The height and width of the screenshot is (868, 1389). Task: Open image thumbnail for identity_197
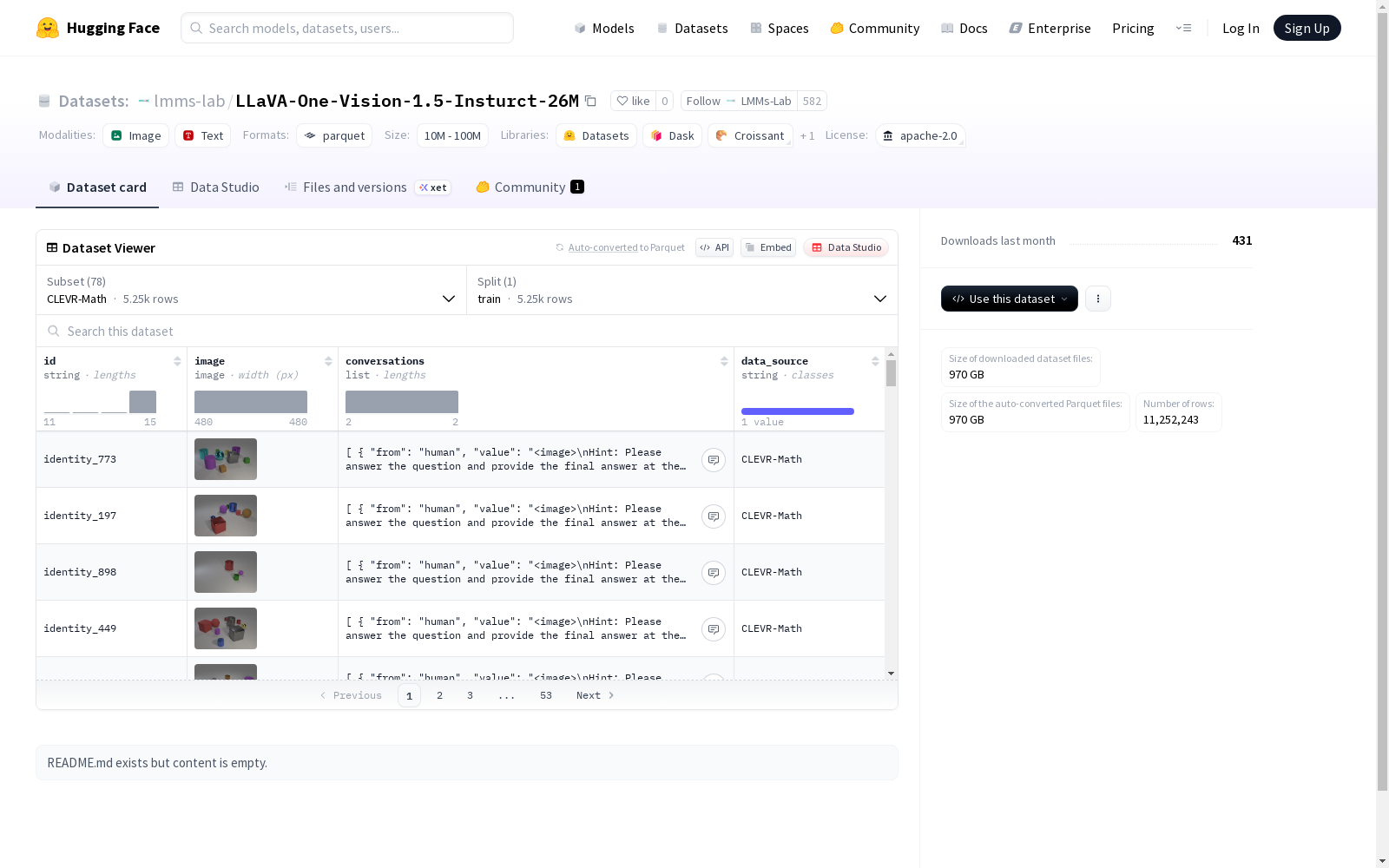click(x=226, y=516)
